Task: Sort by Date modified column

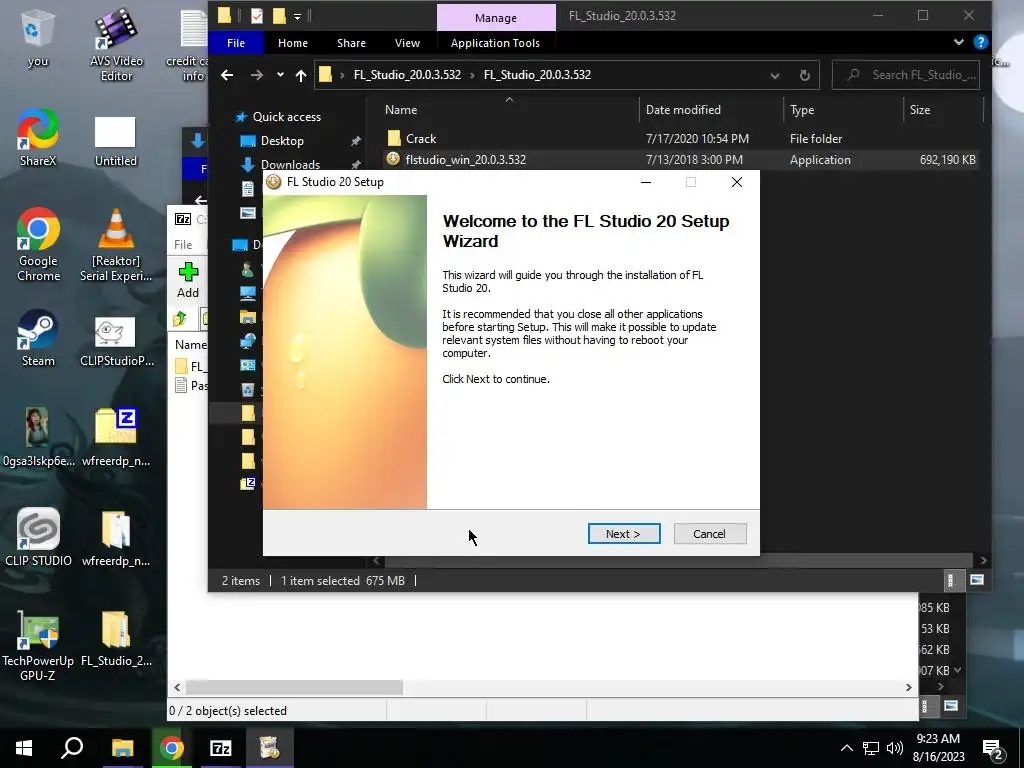Action: (x=683, y=110)
